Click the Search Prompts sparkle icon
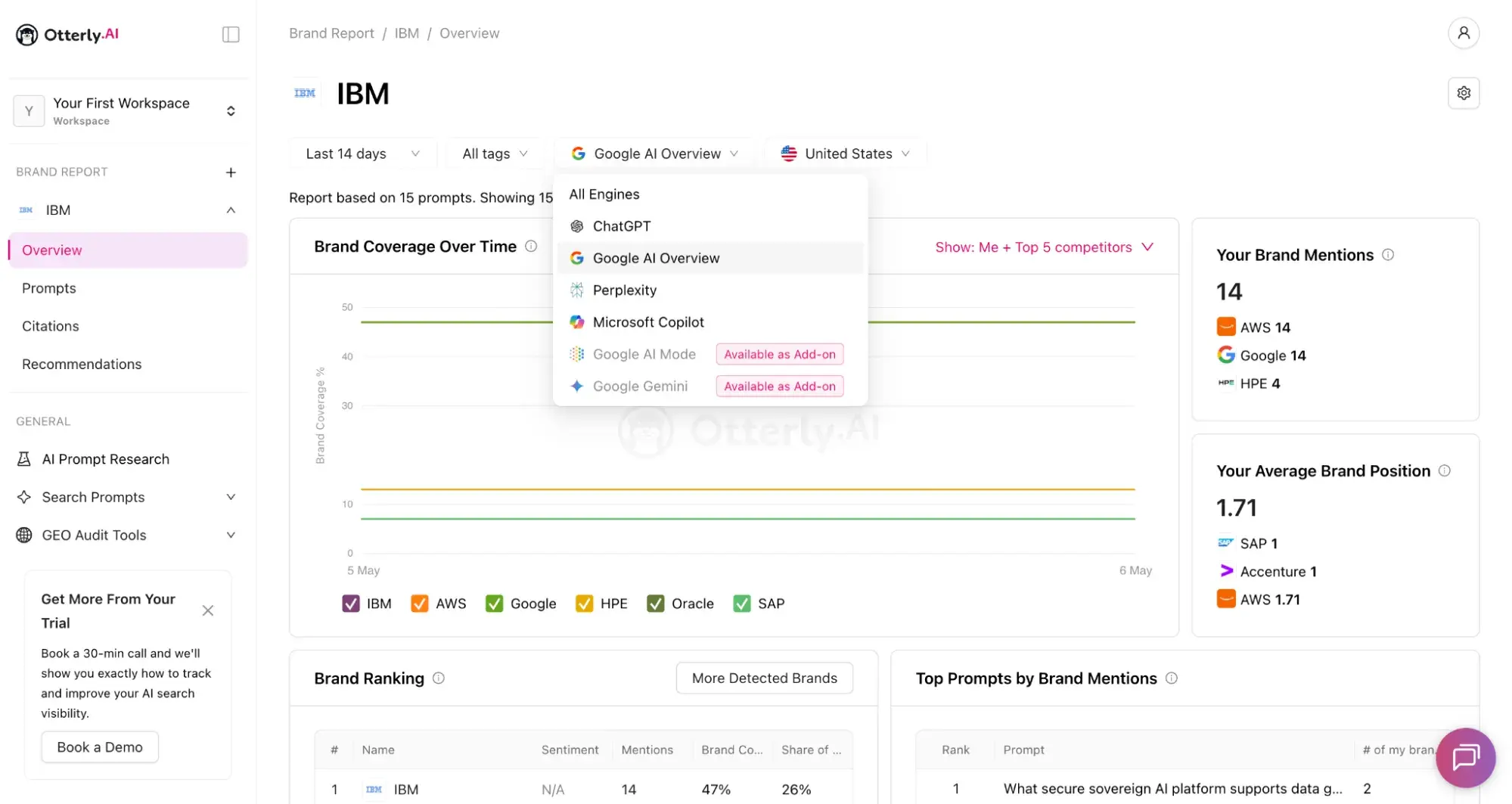This screenshot has height=804, width=1512. click(24, 497)
